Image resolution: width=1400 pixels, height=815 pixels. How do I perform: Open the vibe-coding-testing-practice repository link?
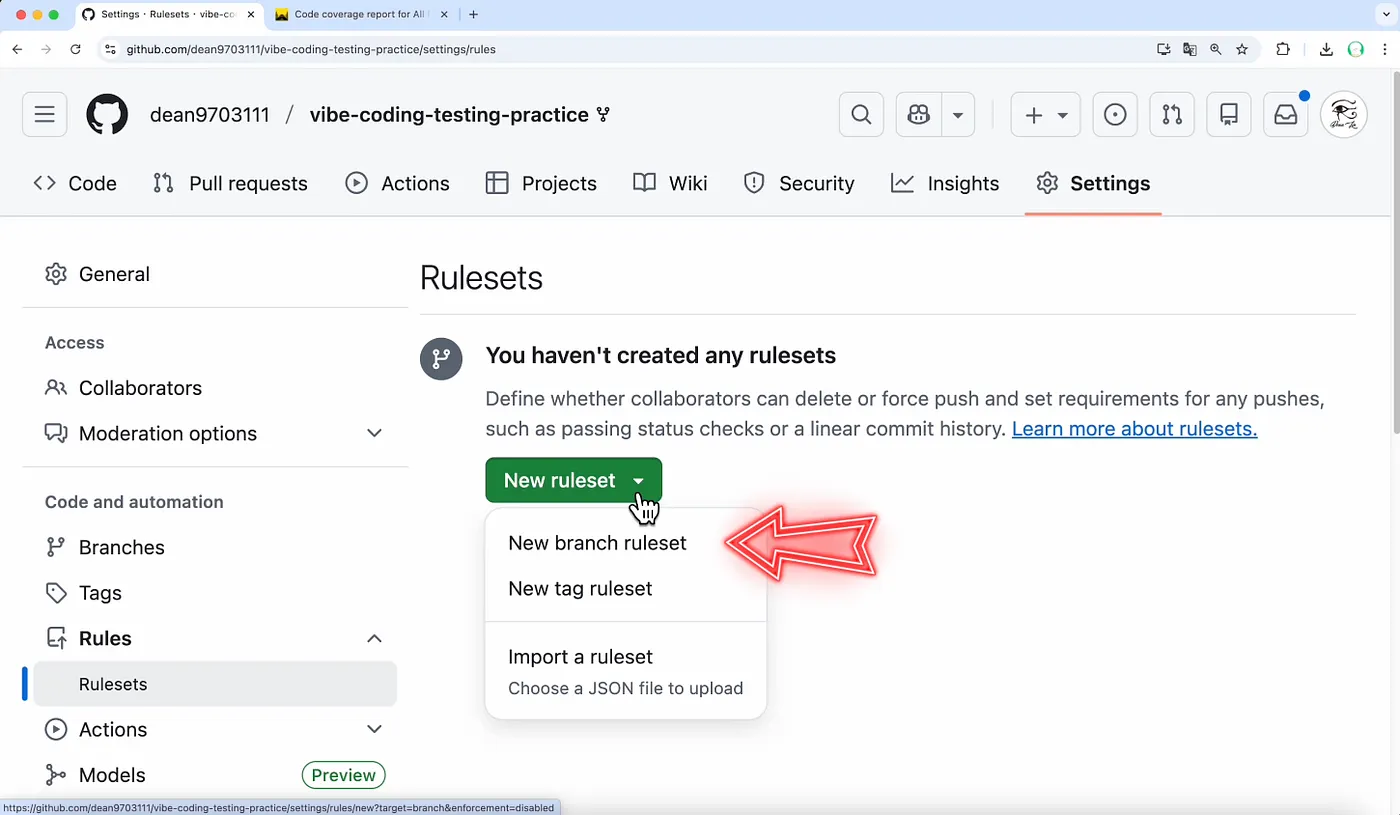point(449,115)
